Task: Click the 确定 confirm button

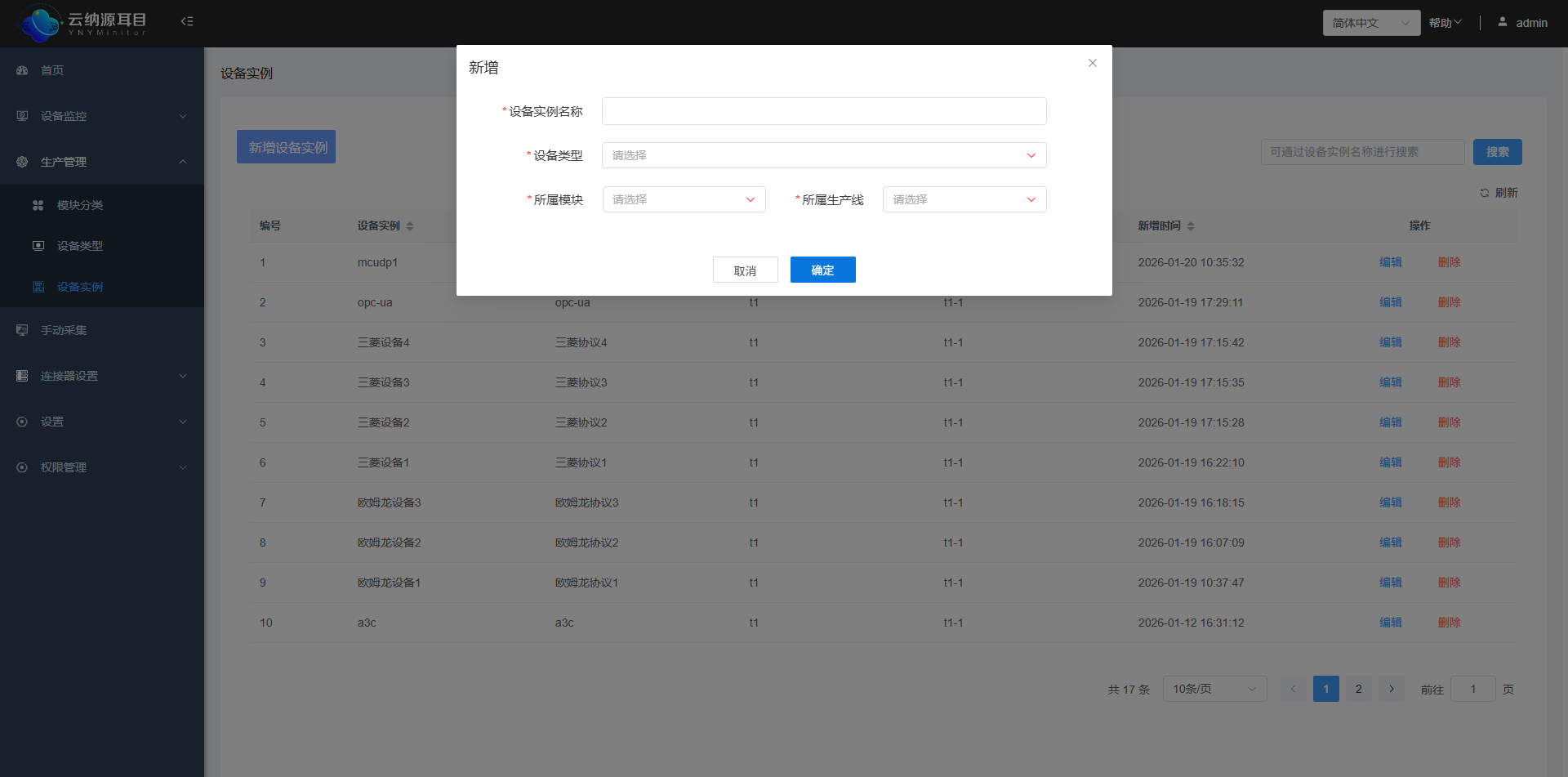Action: click(x=822, y=270)
